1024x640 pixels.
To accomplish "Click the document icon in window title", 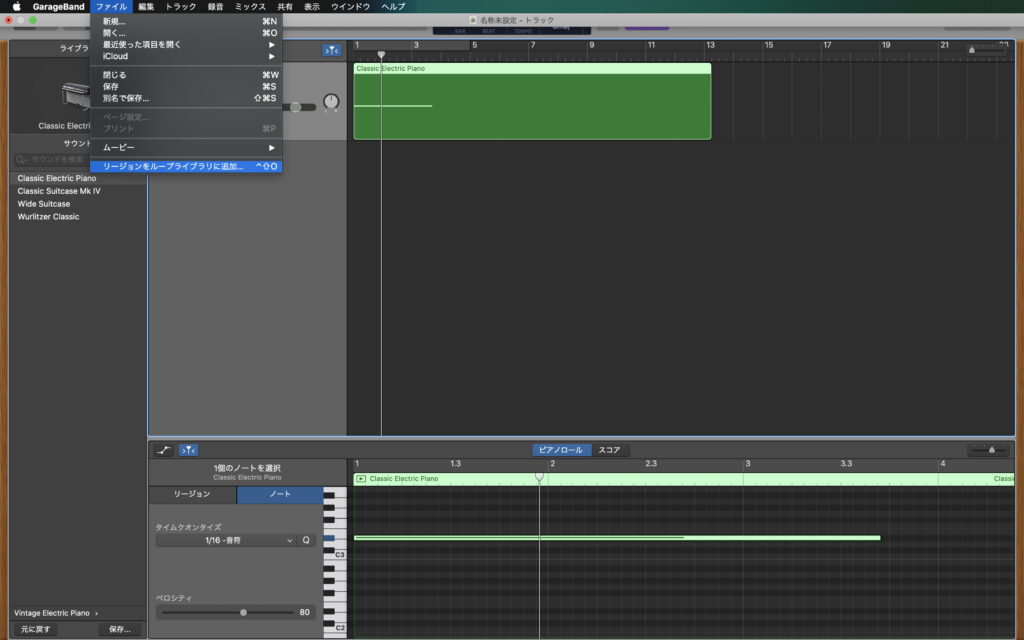I will tap(473, 20).
